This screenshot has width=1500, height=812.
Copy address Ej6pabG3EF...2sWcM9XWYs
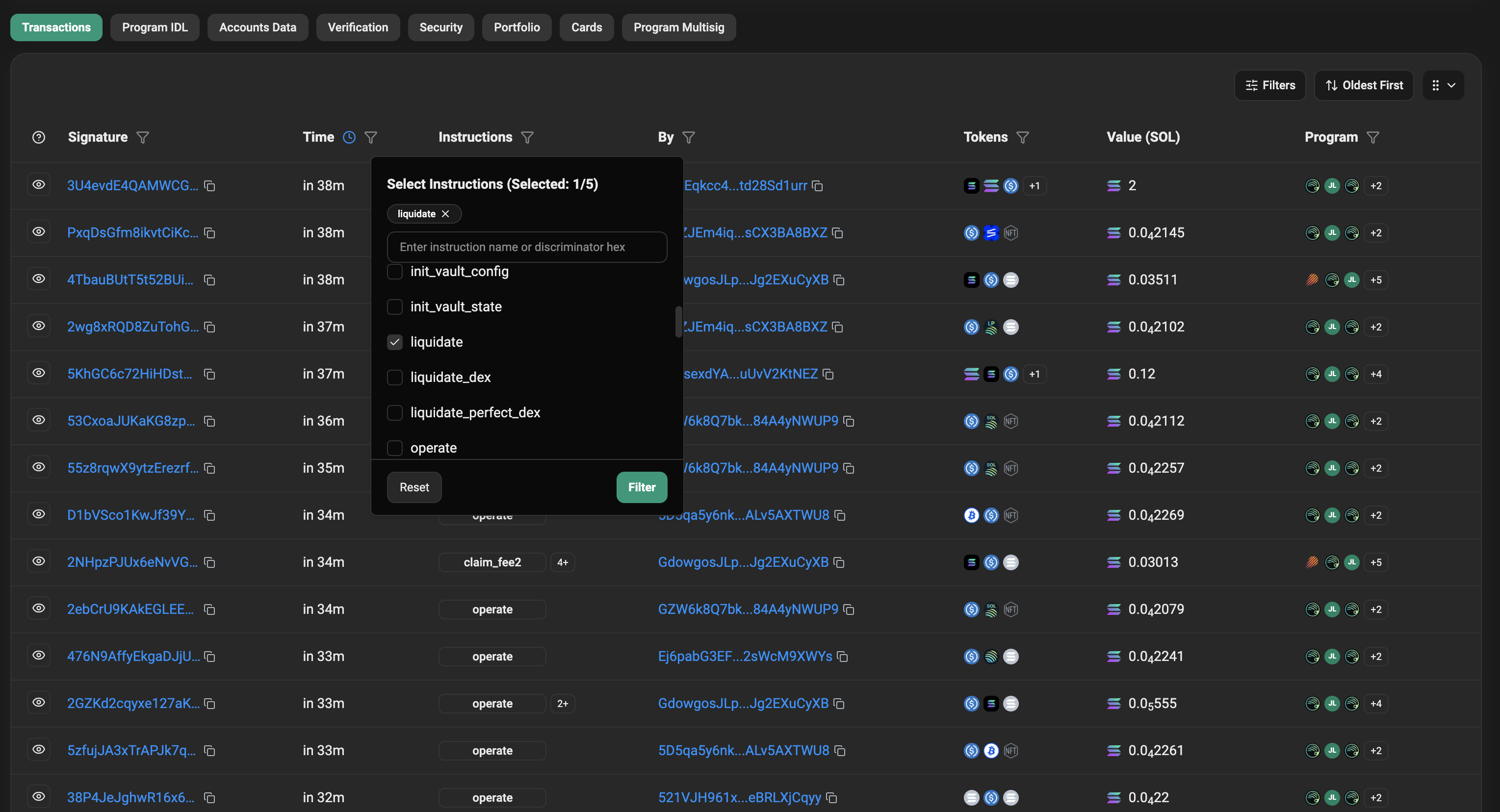843,657
